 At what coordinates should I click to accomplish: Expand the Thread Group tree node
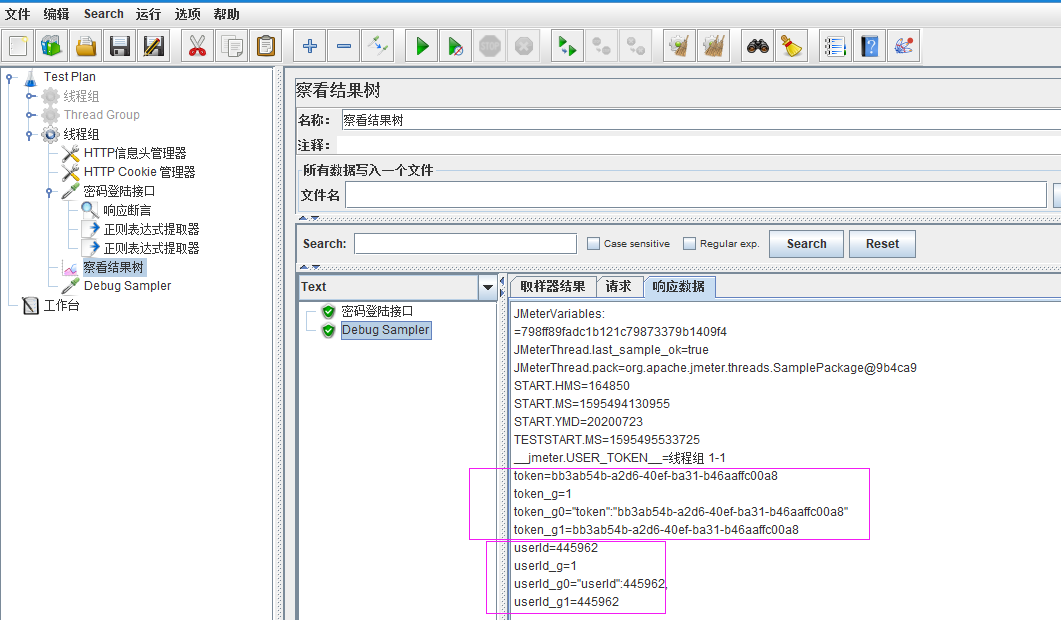[x=30, y=115]
